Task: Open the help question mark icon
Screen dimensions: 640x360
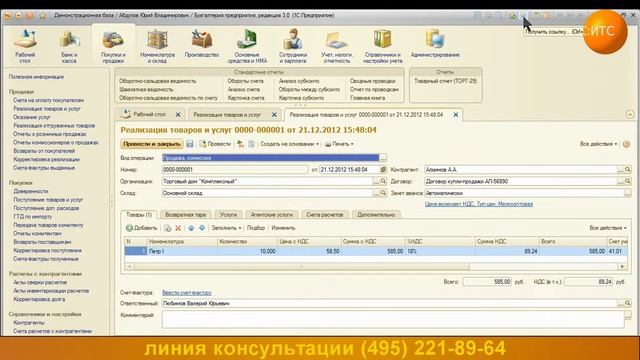Action: pos(627,144)
